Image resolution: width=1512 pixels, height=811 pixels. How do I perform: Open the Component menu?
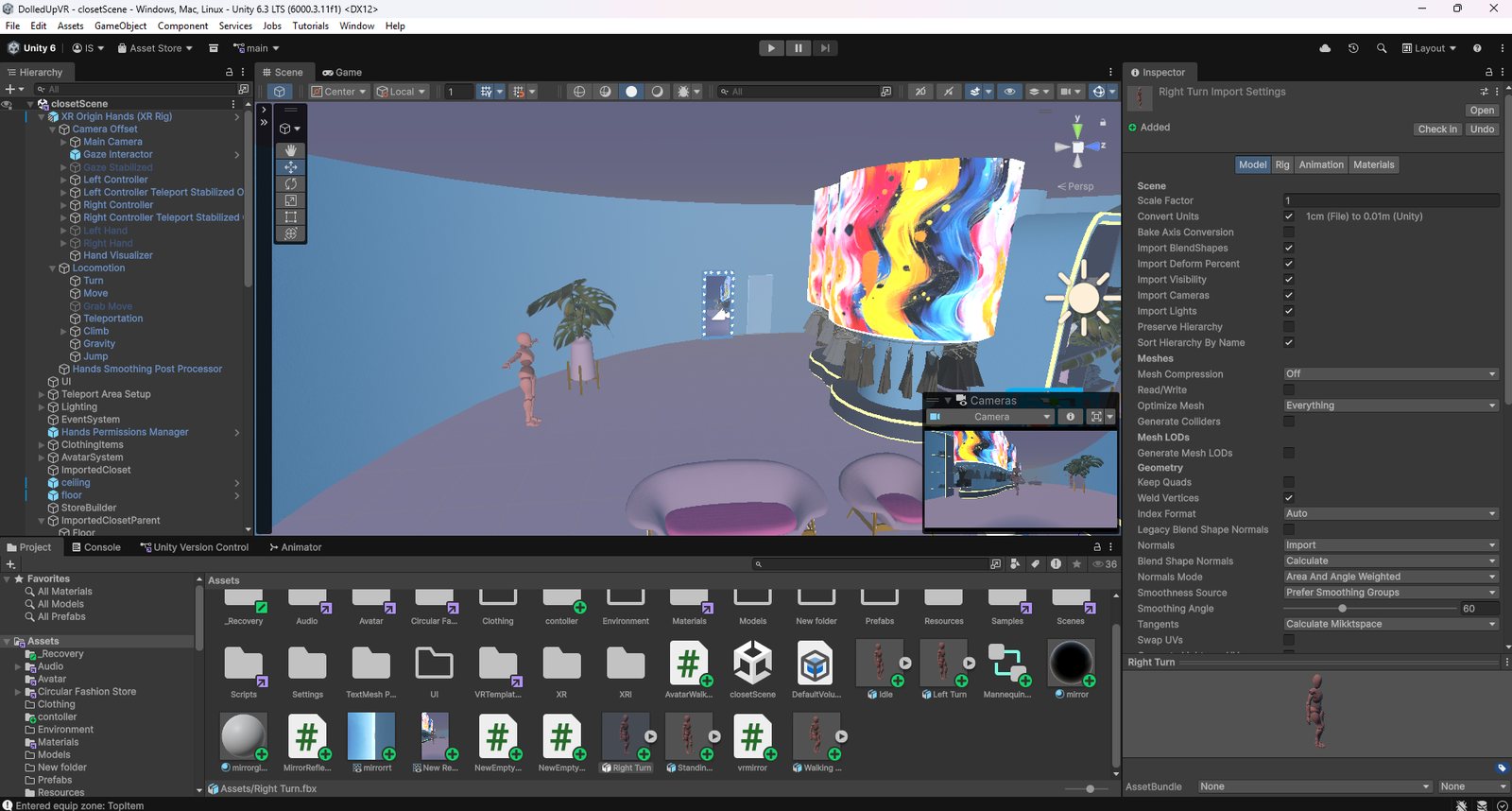click(x=182, y=26)
